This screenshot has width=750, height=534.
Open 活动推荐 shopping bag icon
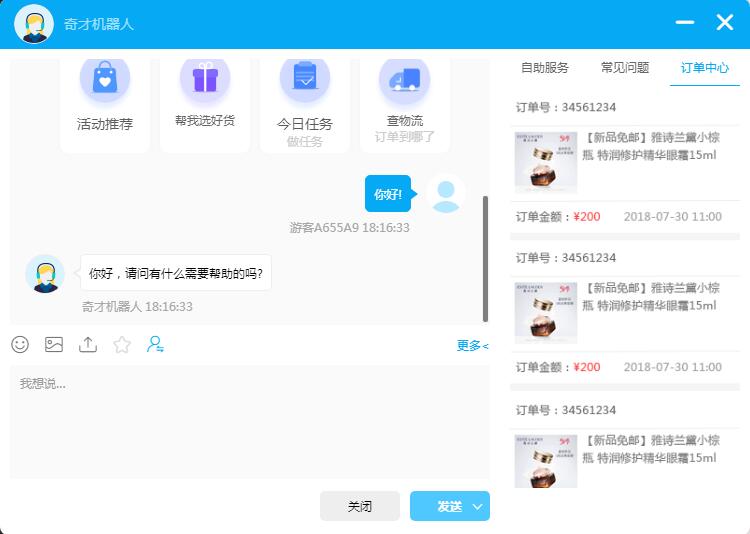coord(105,80)
